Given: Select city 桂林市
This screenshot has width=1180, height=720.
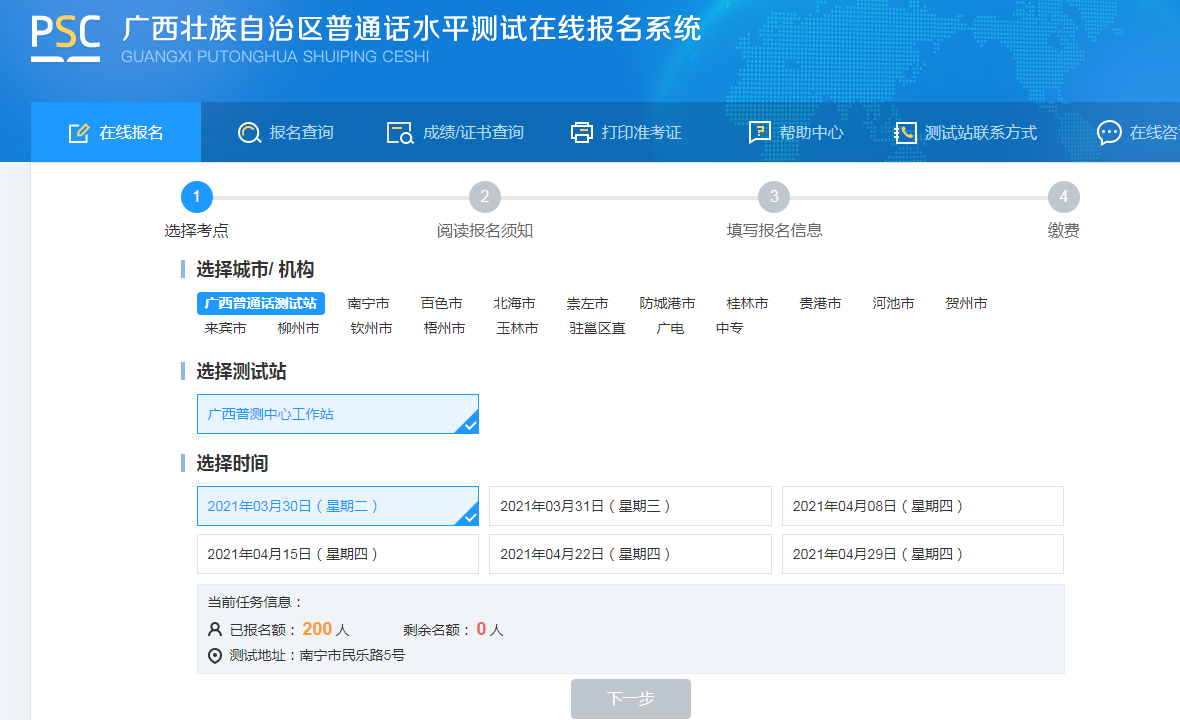Looking at the screenshot, I should (x=747, y=303).
